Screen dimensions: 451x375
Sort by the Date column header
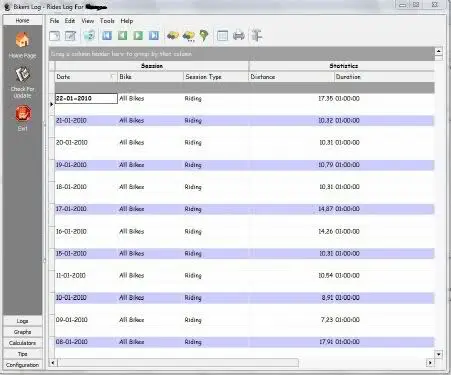coord(86,77)
